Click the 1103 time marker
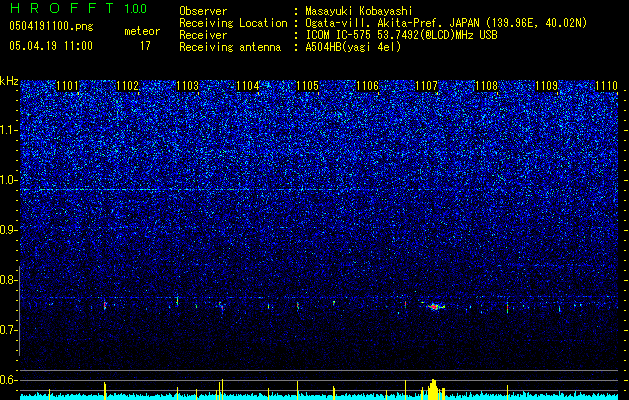This screenshot has height=400, width=629. pyautogui.click(x=187, y=86)
